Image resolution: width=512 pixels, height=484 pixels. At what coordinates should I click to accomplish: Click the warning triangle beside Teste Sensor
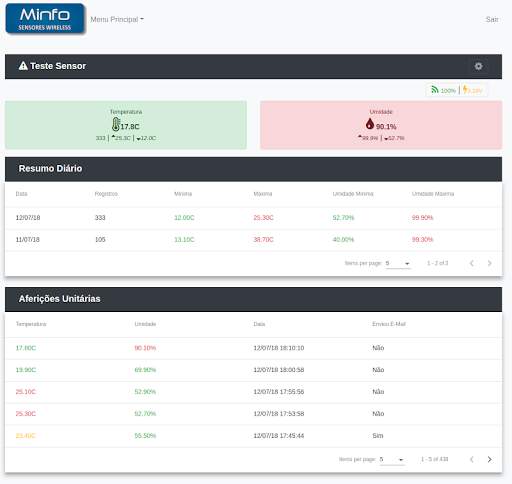point(23,66)
